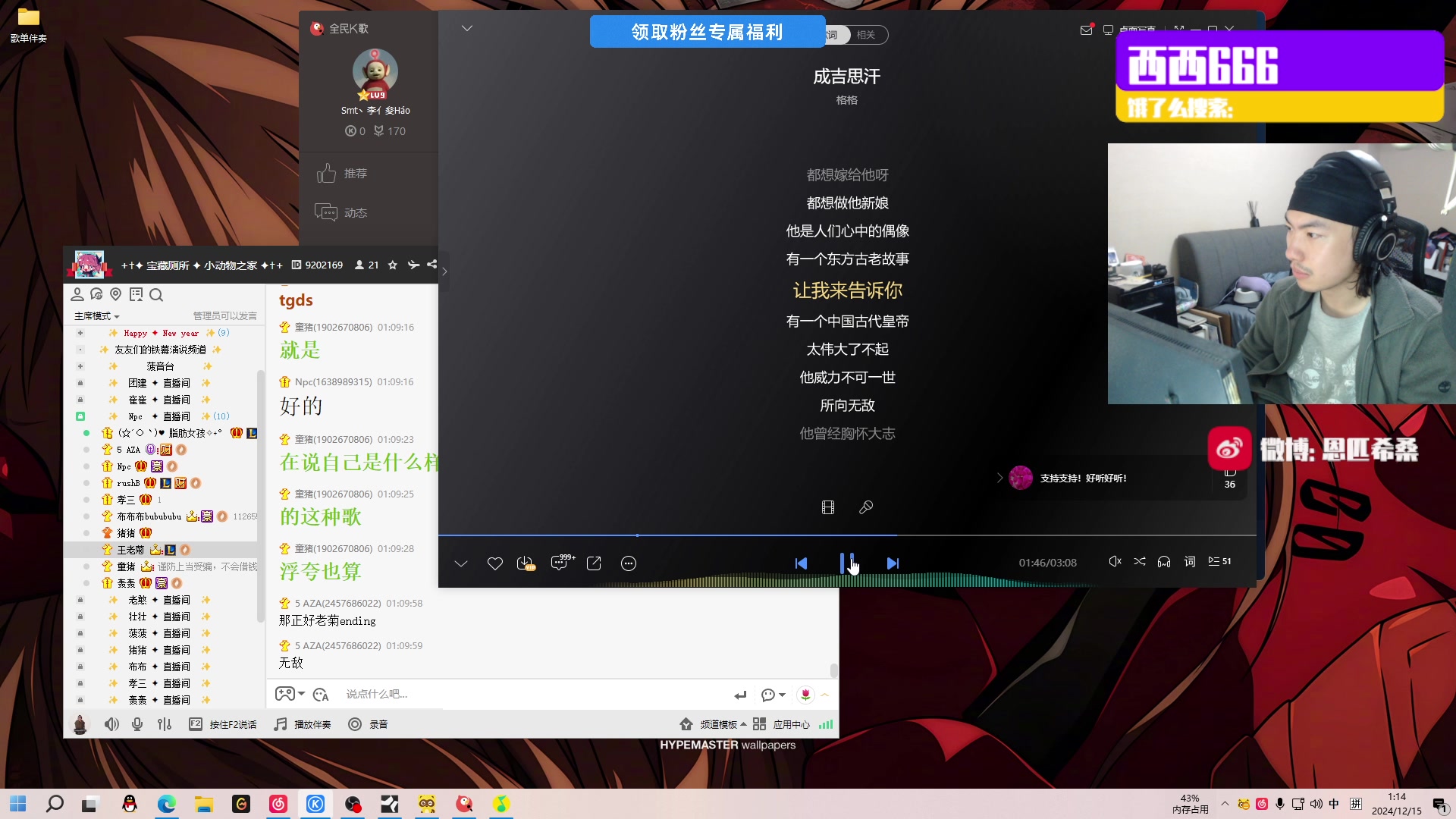Open the 频道模板 dropdown
The image size is (1456, 819).
tap(714, 724)
